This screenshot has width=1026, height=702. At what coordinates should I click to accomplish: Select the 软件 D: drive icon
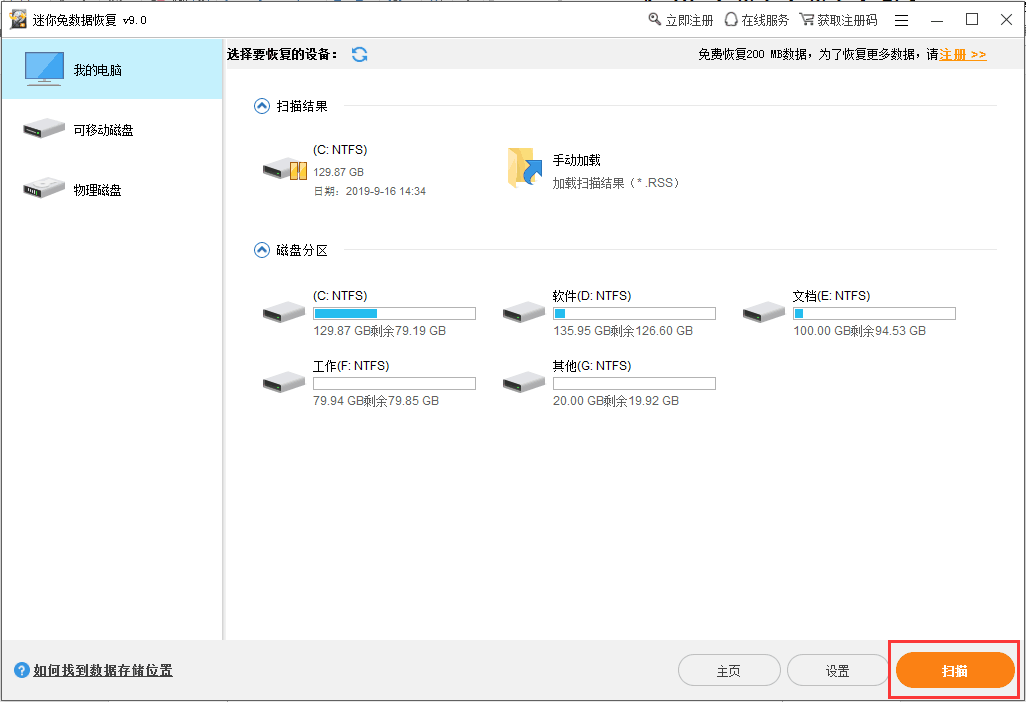523,311
